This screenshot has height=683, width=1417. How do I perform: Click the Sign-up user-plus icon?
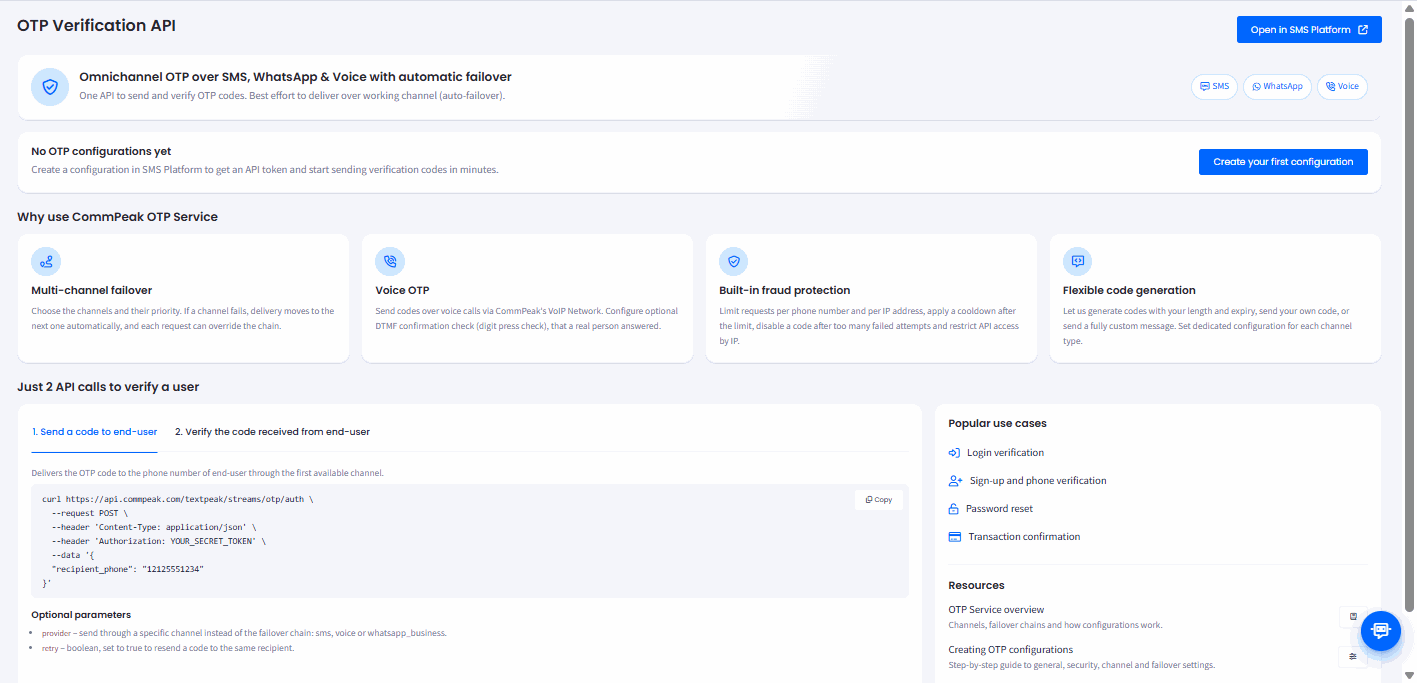click(956, 481)
